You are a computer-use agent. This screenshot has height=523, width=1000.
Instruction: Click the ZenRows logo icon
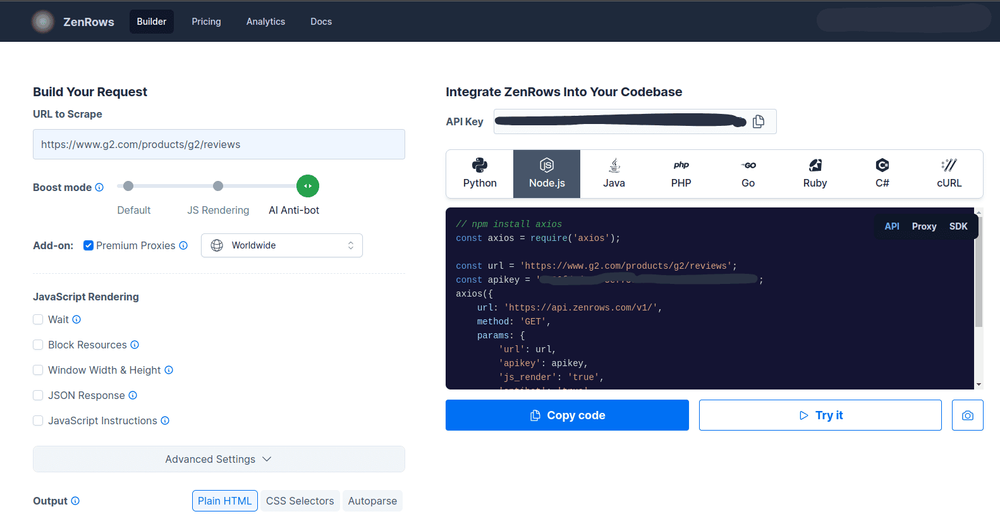pos(43,22)
